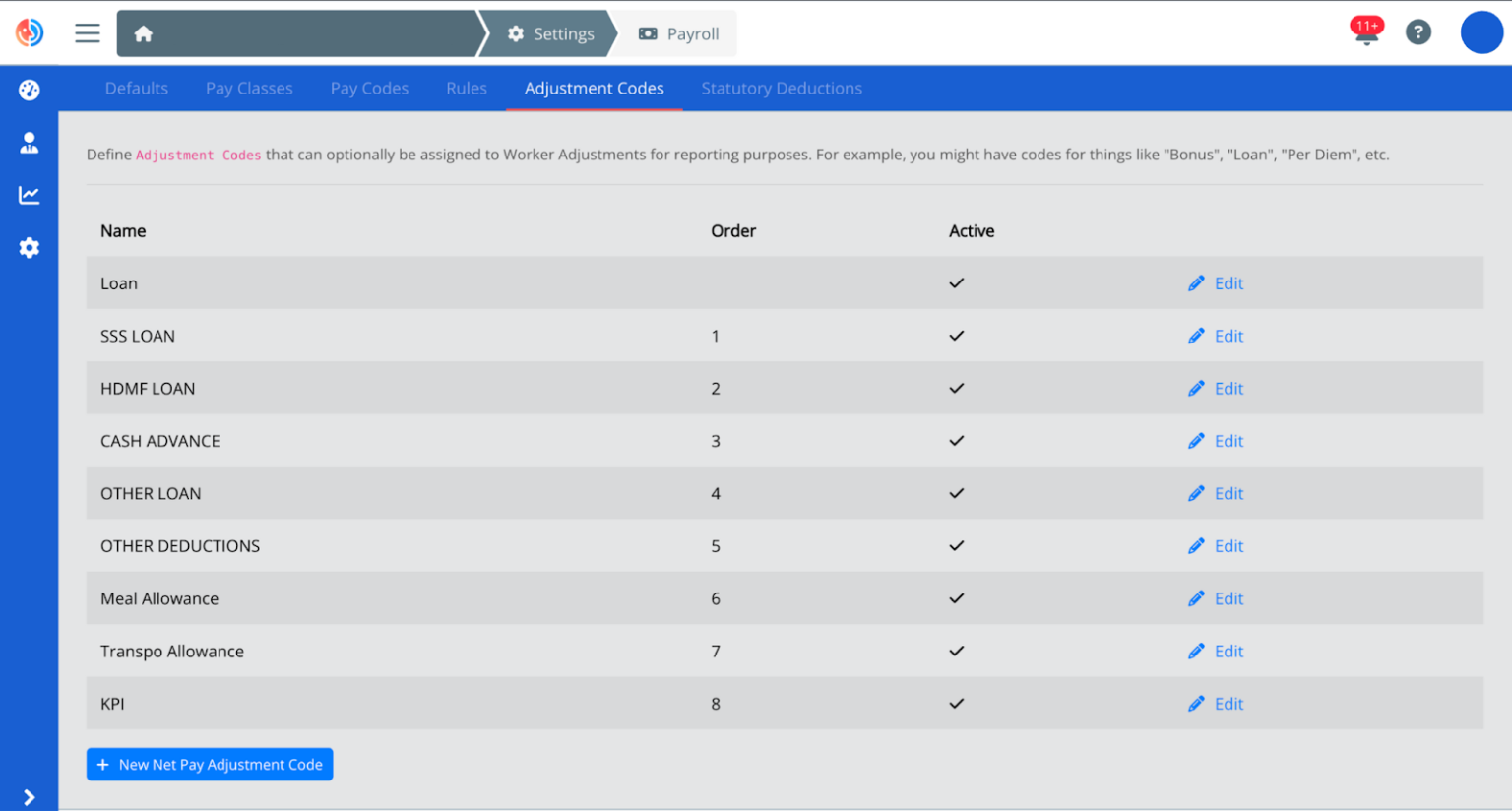Viewport: 1512px width, 811px height.
Task: Expand the sidebar with bottom chevron
Action: tap(30, 797)
